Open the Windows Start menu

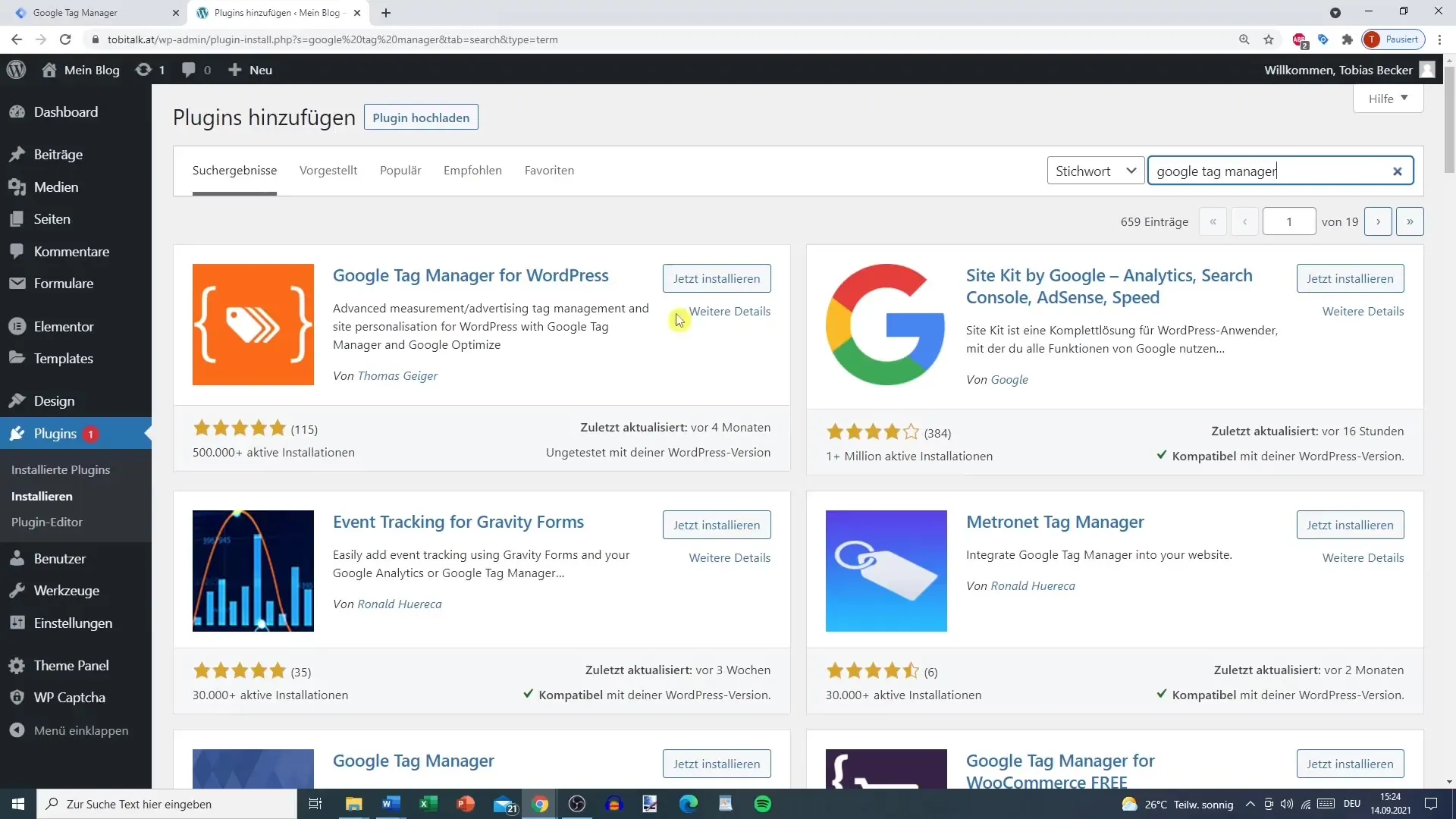tap(18, 804)
